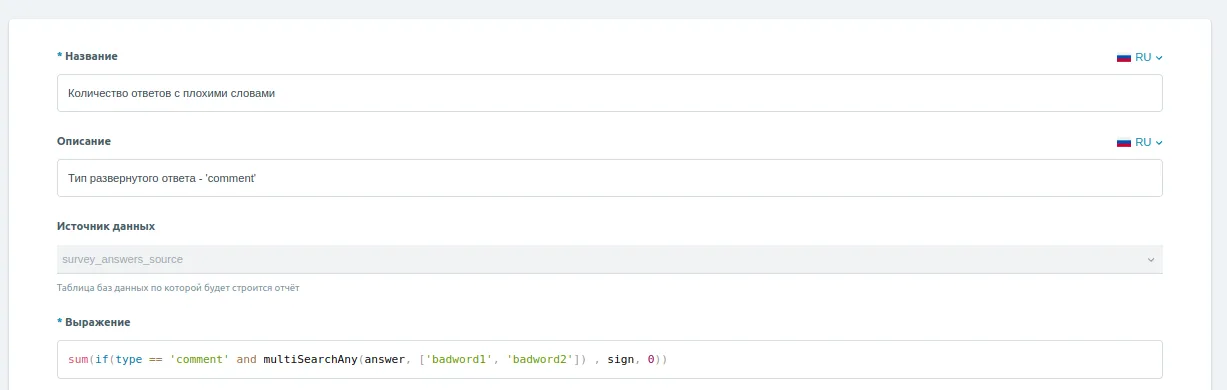Click the 'badword2' string in expression
1227x390 pixels.
tap(540, 359)
